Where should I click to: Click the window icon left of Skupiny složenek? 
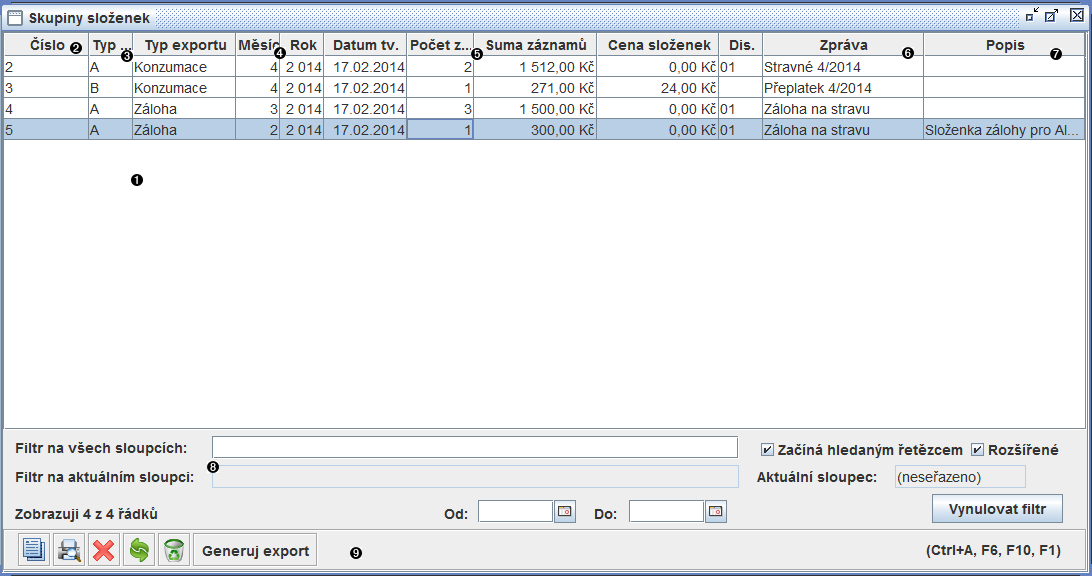click(15, 17)
